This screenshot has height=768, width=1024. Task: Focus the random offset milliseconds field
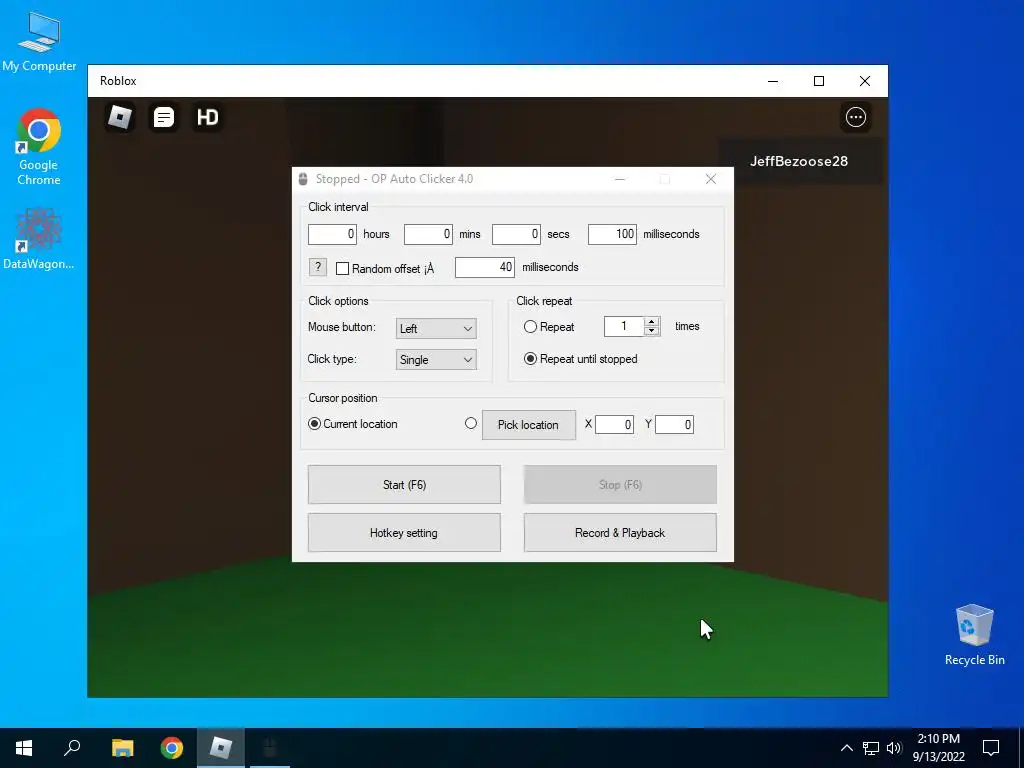pyautogui.click(x=485, y=267)
